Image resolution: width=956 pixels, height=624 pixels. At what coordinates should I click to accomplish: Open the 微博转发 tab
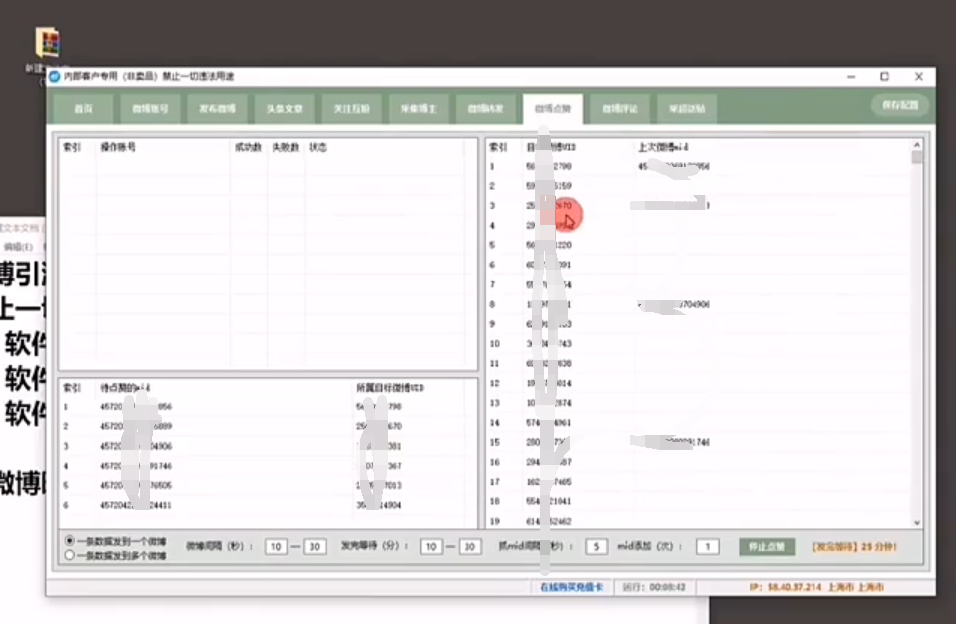[486, 109]
